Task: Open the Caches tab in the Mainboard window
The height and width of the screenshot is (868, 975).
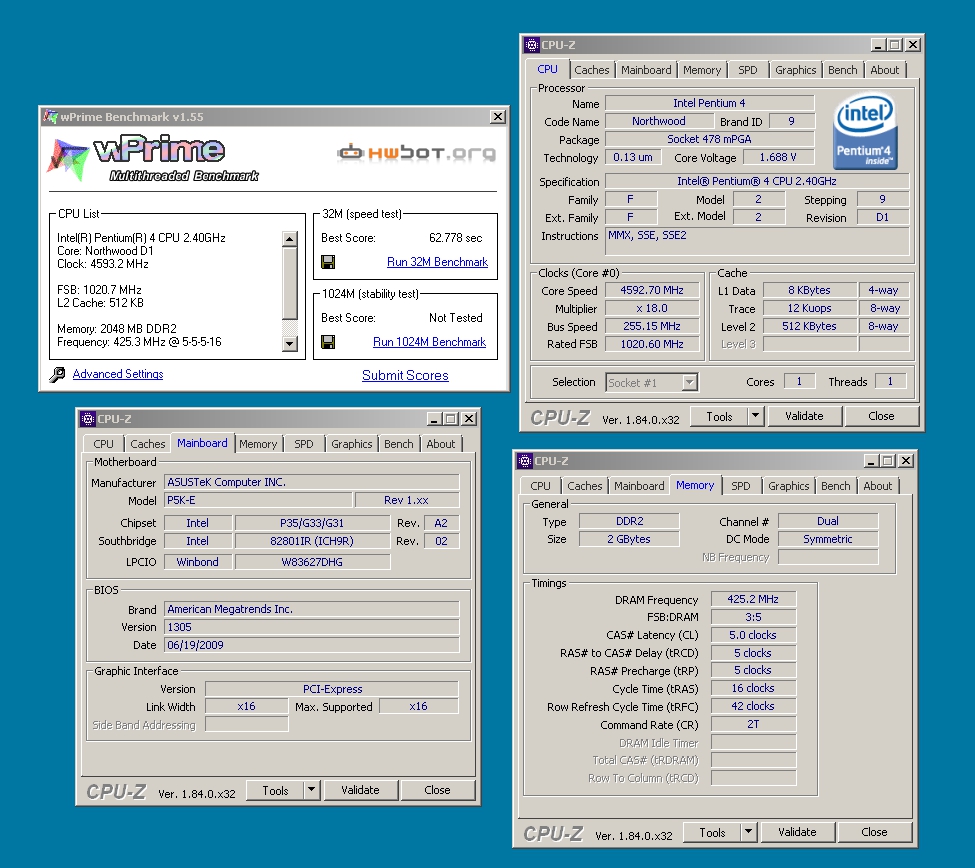Action: point(148,444)
